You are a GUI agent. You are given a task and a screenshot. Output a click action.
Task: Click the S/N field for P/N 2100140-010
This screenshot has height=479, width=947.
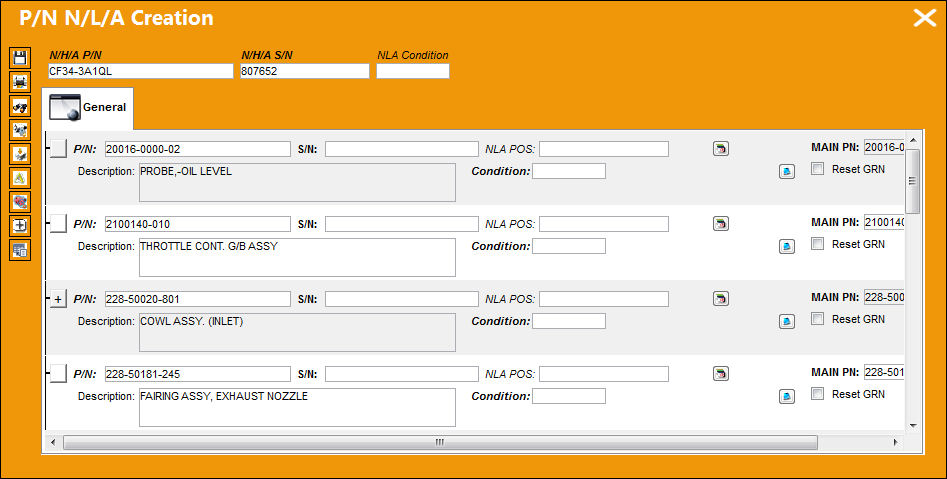point(402,224)
